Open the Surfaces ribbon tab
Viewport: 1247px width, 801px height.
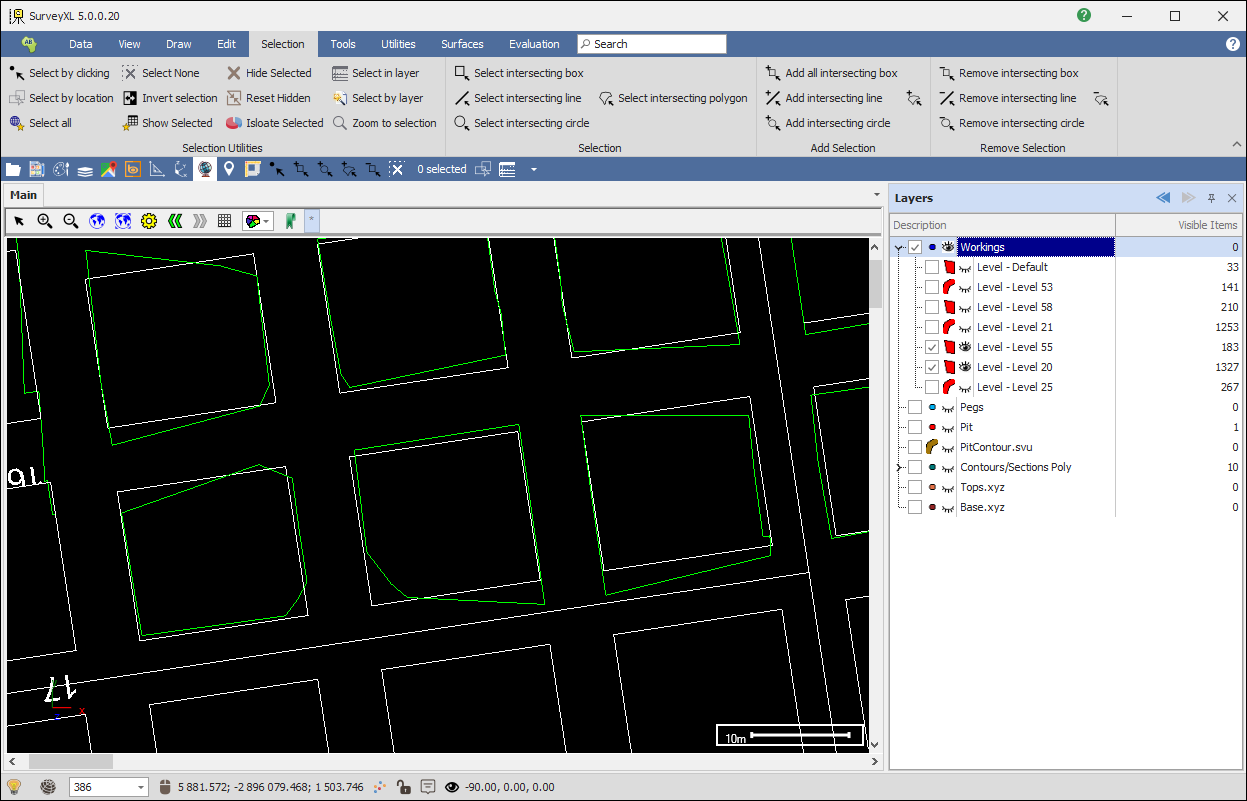click(462, 44)
